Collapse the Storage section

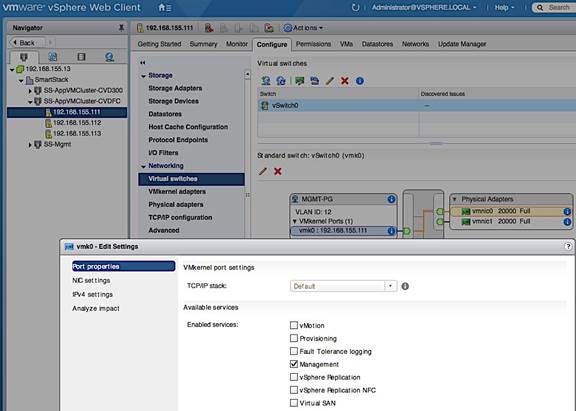143,76
